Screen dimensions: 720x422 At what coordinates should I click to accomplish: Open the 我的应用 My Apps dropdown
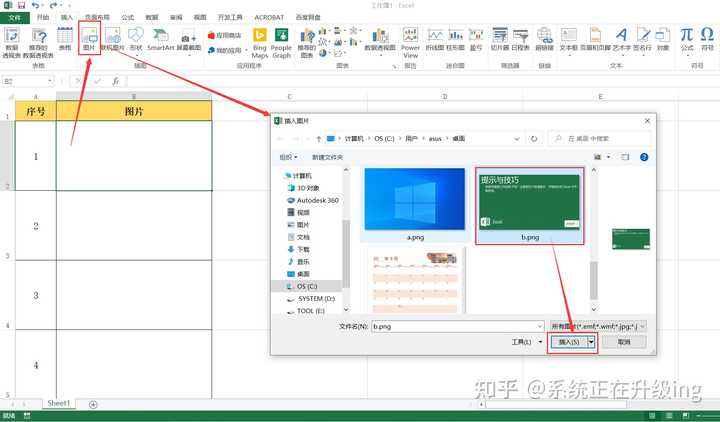click(x=228, y=50)
